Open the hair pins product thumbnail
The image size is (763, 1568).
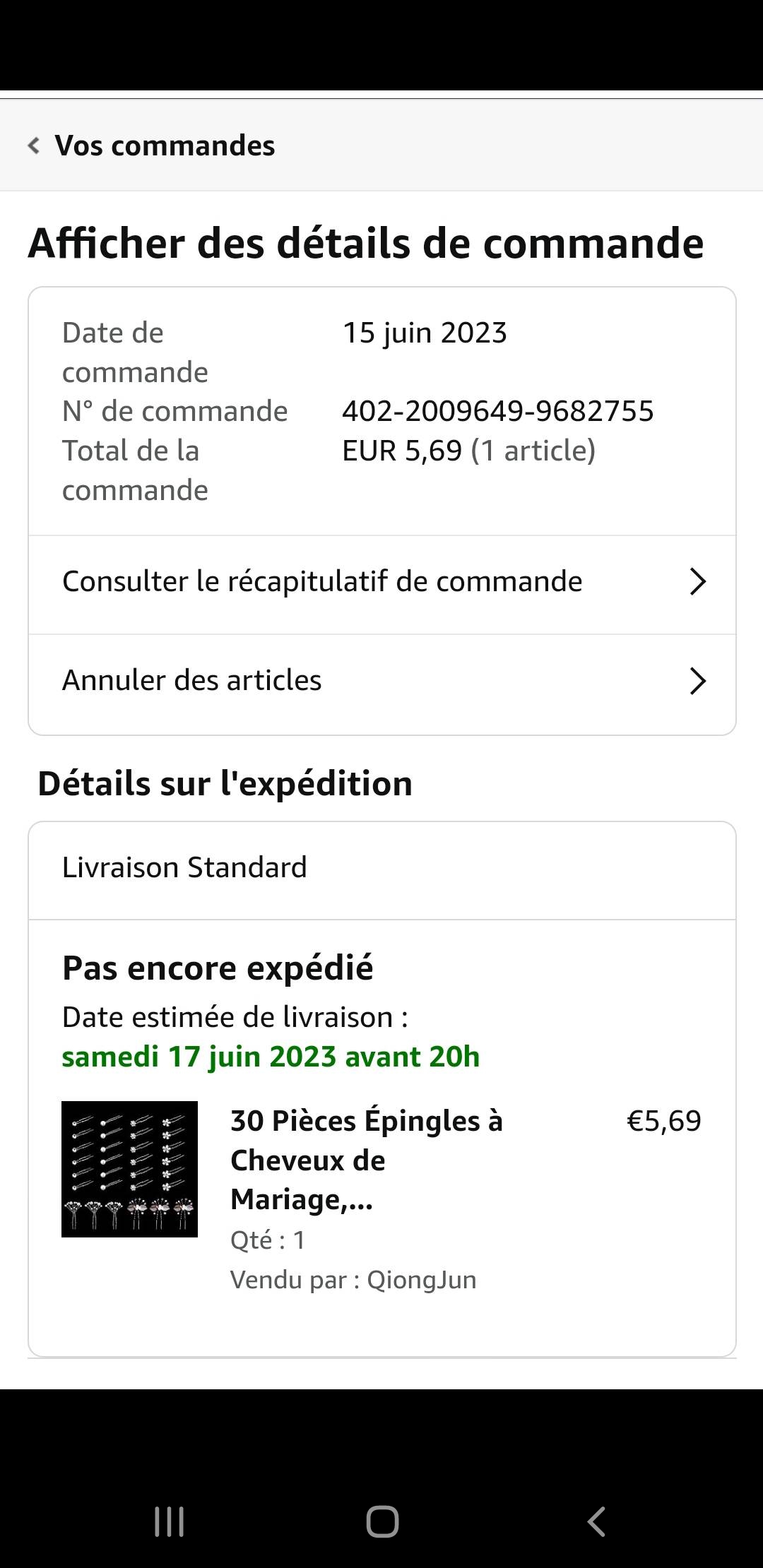tap(129, 1169)
